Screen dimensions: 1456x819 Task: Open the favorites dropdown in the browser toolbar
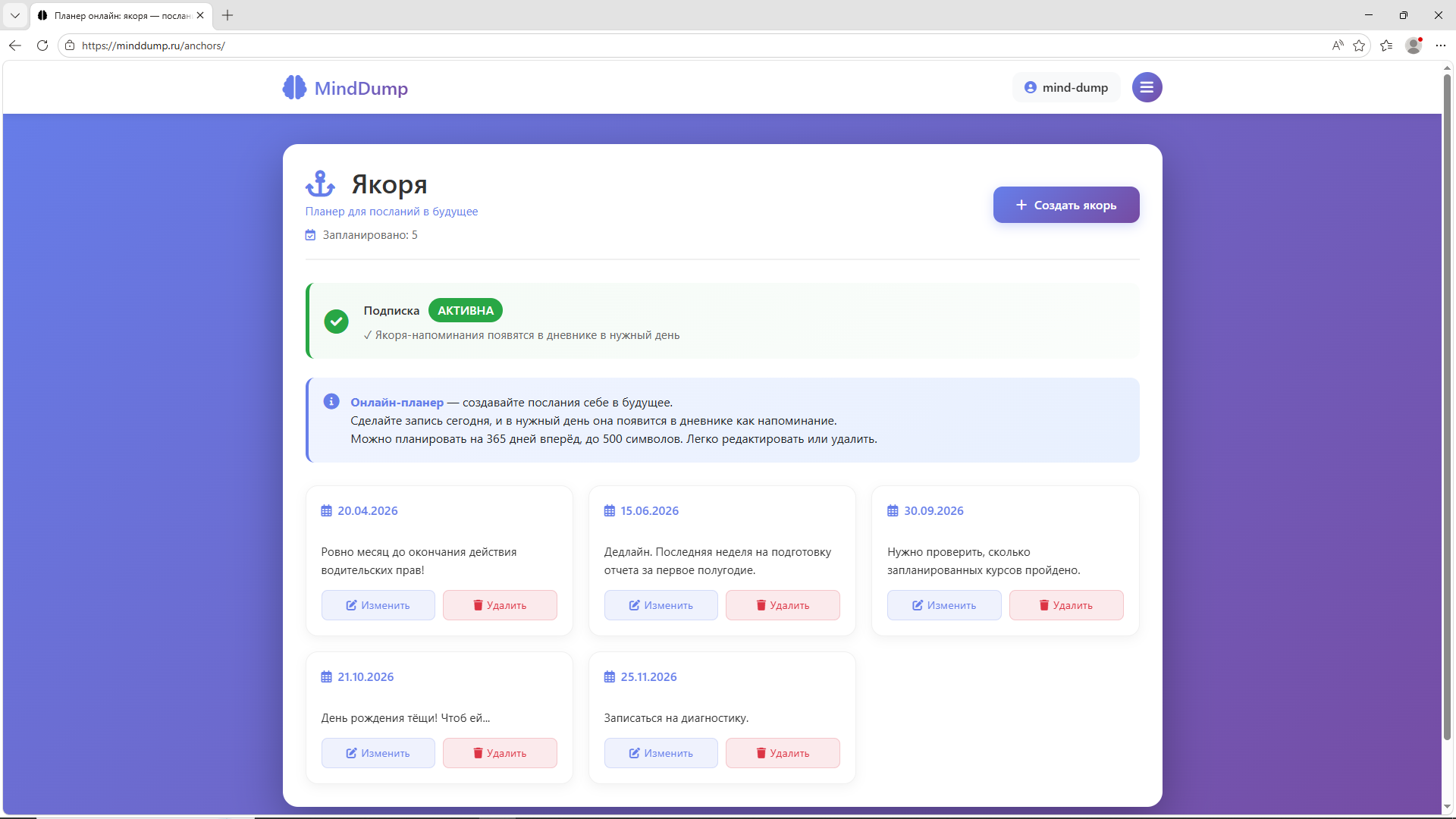(1387, 45)
